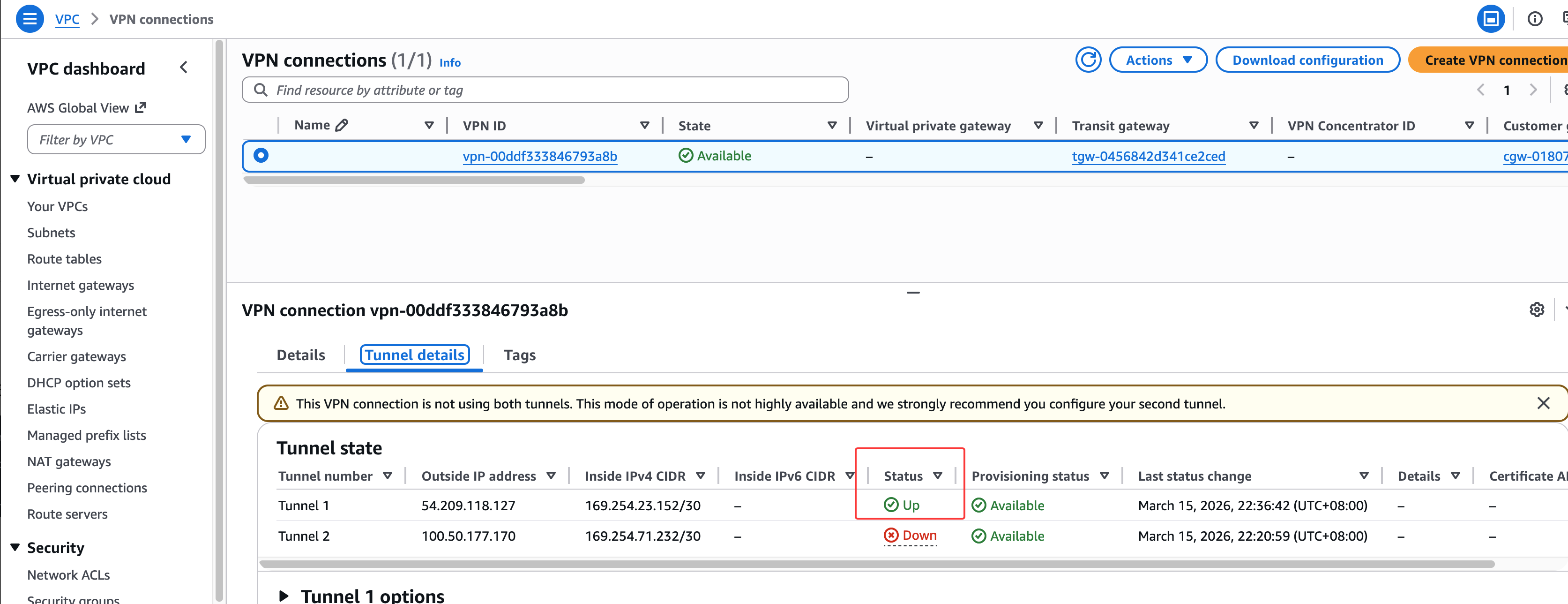Switch to the Tags tab
Image resolution: width=1568 pixels, height=604 pixels.
(x=519, y=355)
